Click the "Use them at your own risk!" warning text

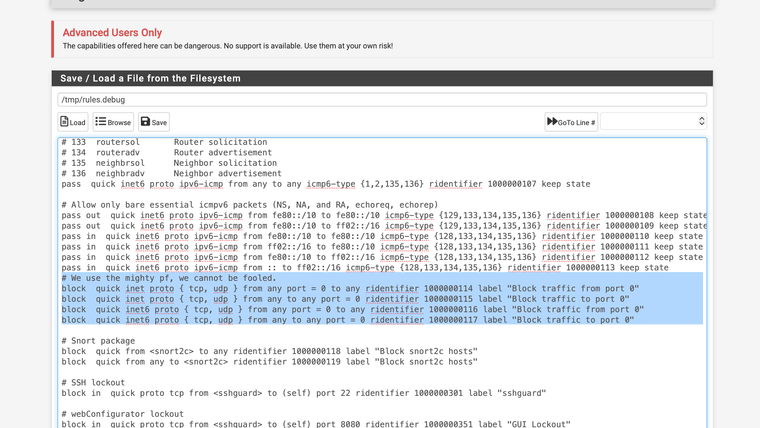click(348, 46)
